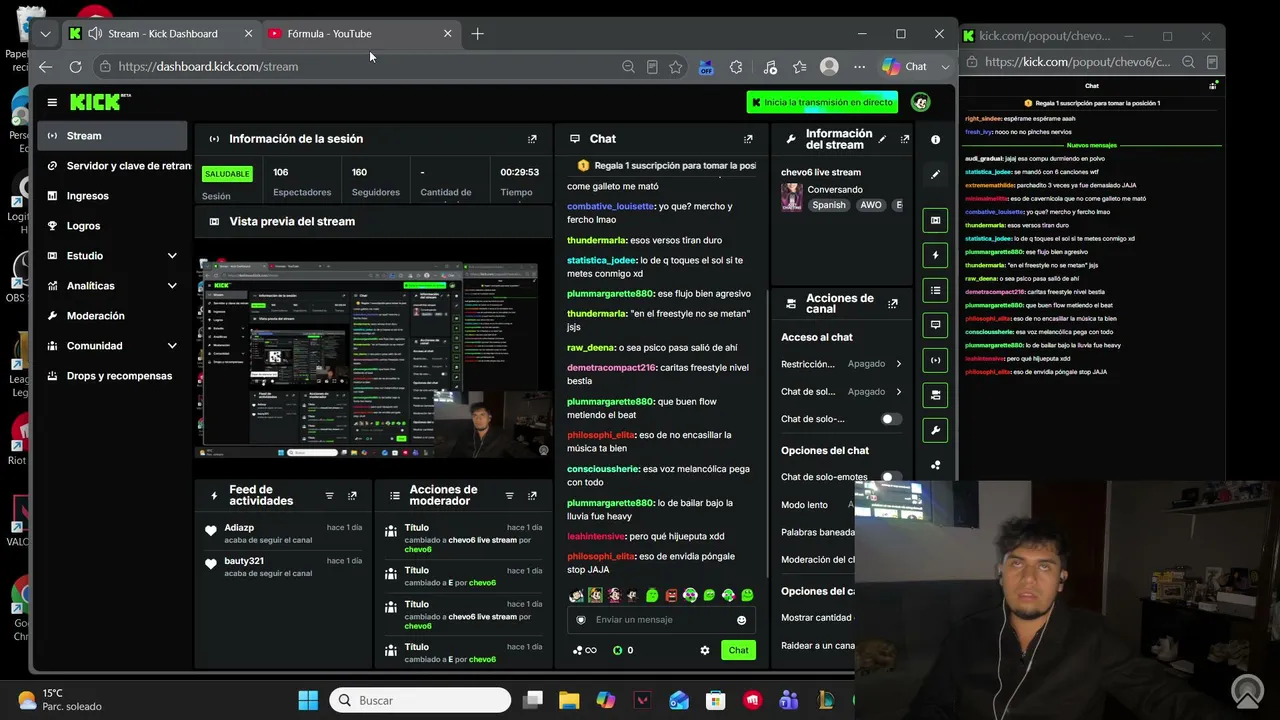Screen dimensions: 1280x720
Task: Add this page to favorites with the star
Action: [x=676, y=67]
